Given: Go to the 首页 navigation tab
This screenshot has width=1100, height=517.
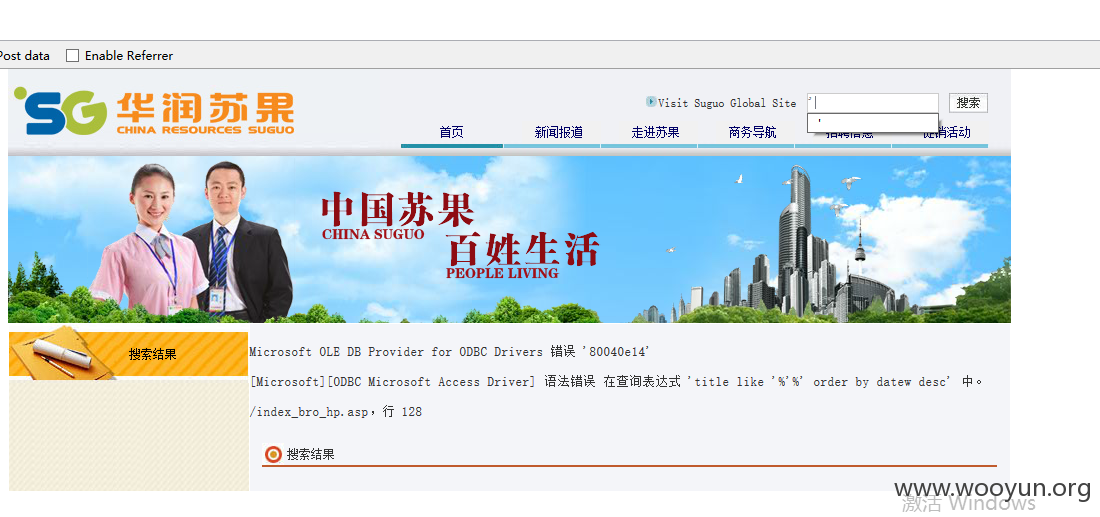Looking at the screenshot, I should point(451,132).
